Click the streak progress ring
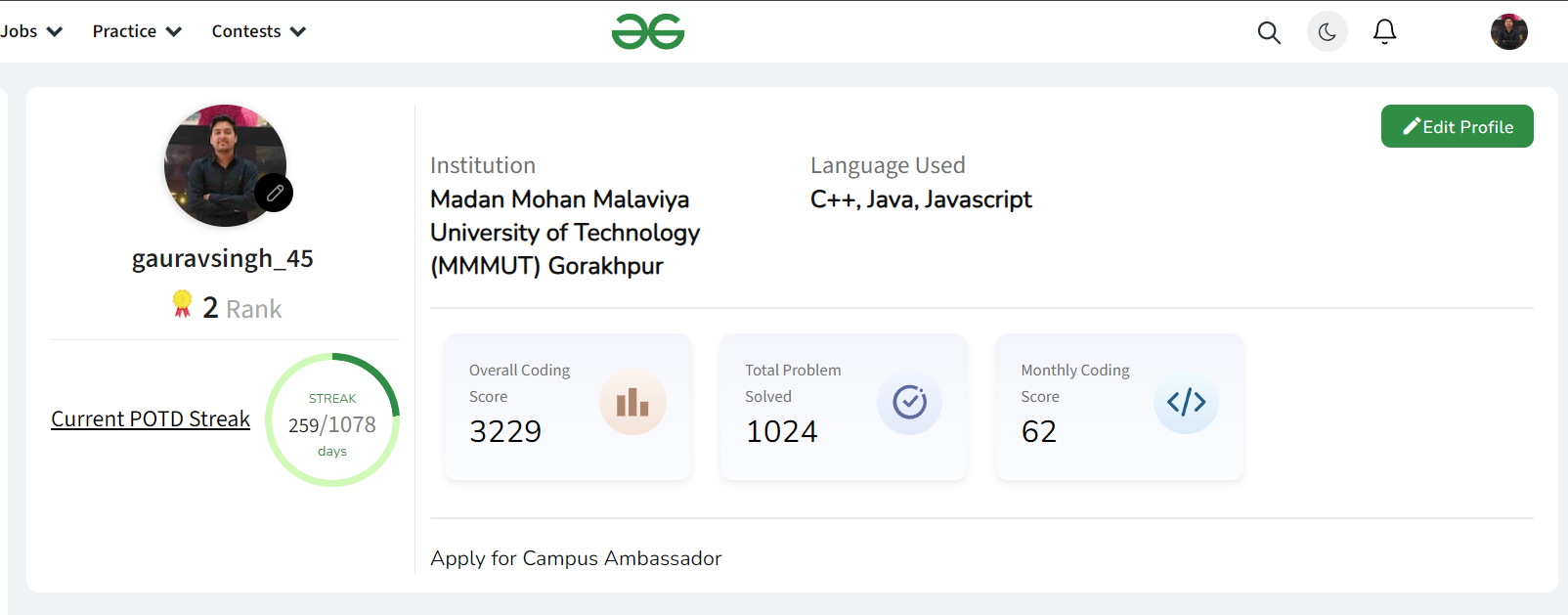This screenshot has width=1568, height=615. point(332,419)
